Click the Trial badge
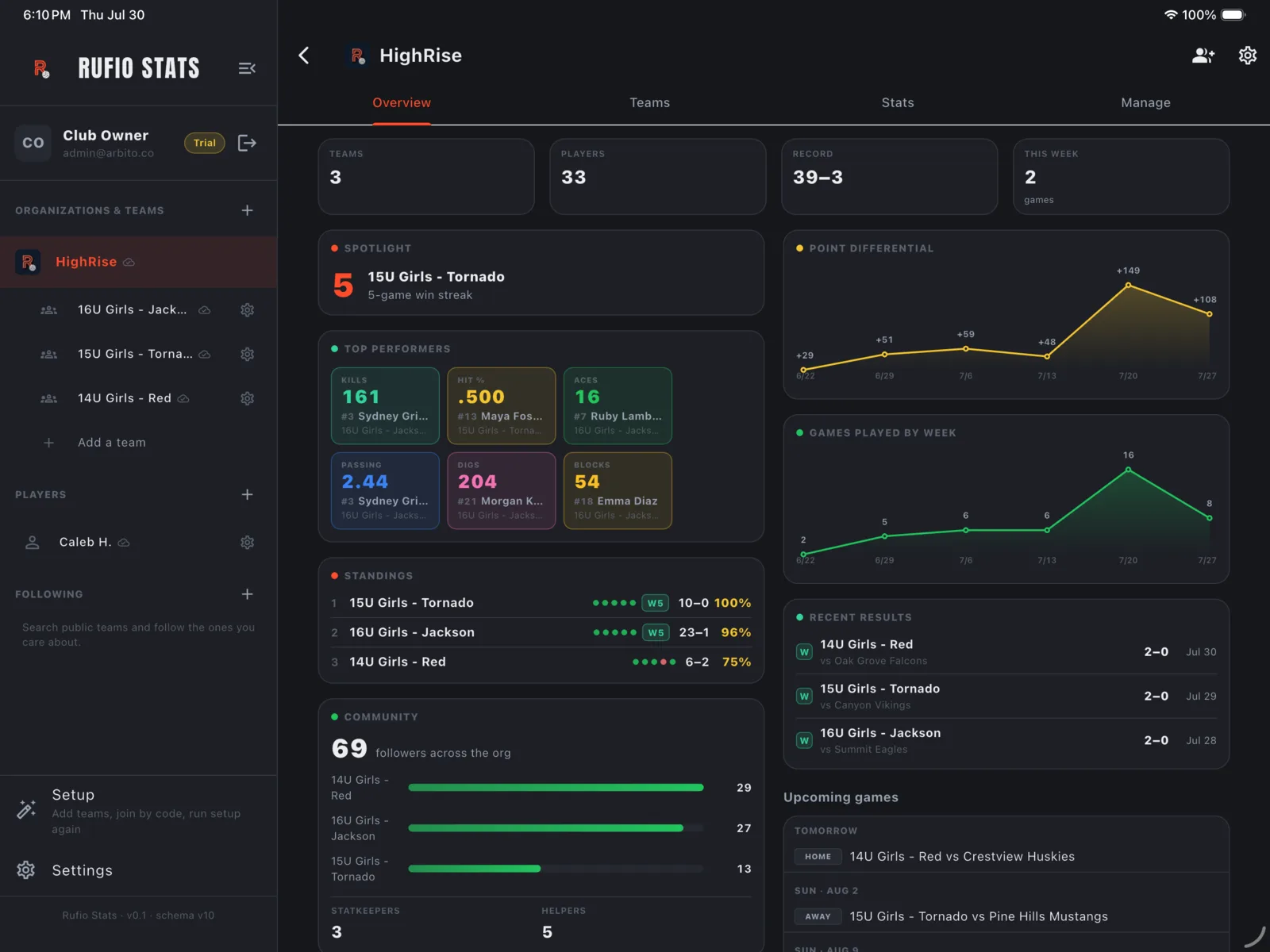Image resolution: width=1270 pixels, height=952 pixels. tap(205, 143)
